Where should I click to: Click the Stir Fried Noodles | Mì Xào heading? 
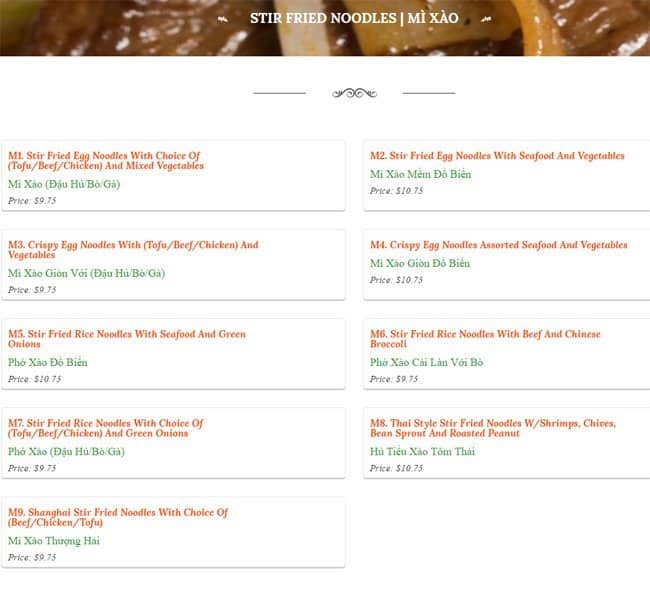pyautogui.click(x=354, y=18)
